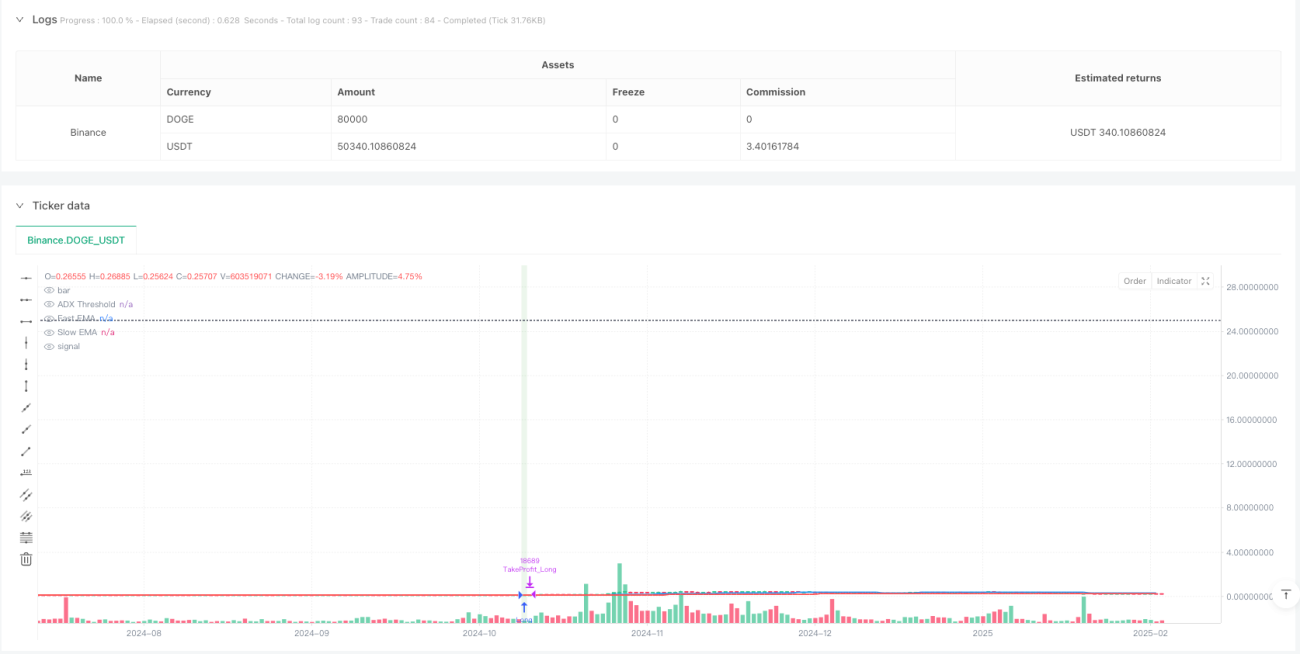
Task: Click the Logs section title
Action: 44,19
